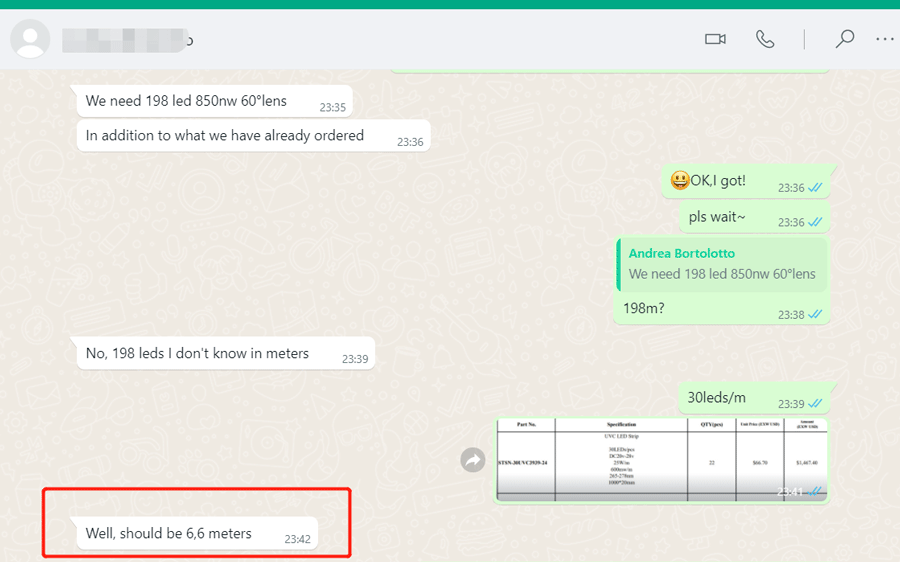Select the "No, 198 leds I don't know in meters" message
This screenshot has width=900, height=562.
click(197, 353)
